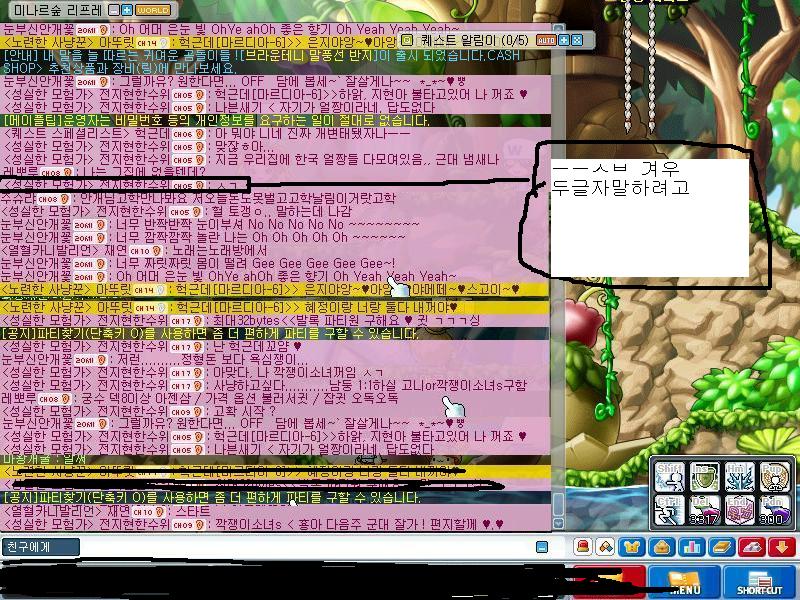Use the Pdn key blue potion slot
This screenshot has width=800, height=600.
(x=775, y=510)
